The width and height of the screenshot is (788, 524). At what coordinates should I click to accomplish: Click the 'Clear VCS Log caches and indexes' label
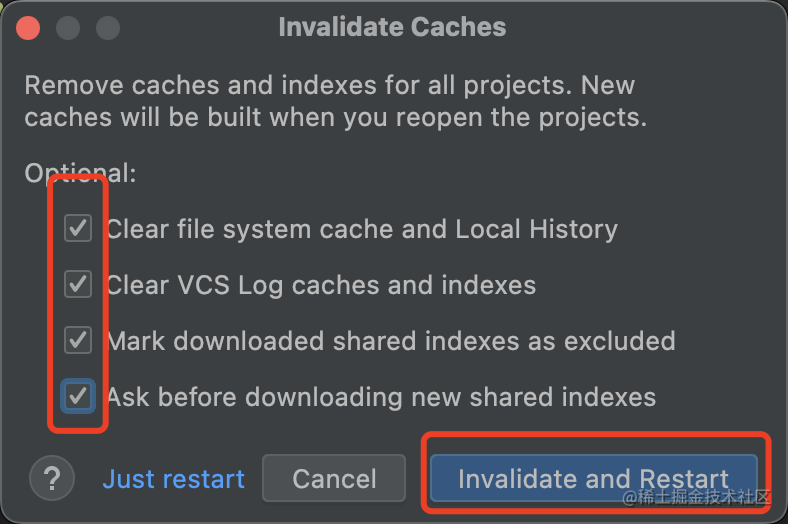321,285
